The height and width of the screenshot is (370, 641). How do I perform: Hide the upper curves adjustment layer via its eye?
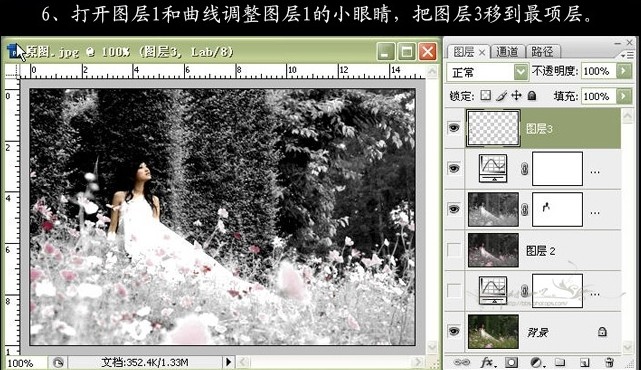coord(454,168)
